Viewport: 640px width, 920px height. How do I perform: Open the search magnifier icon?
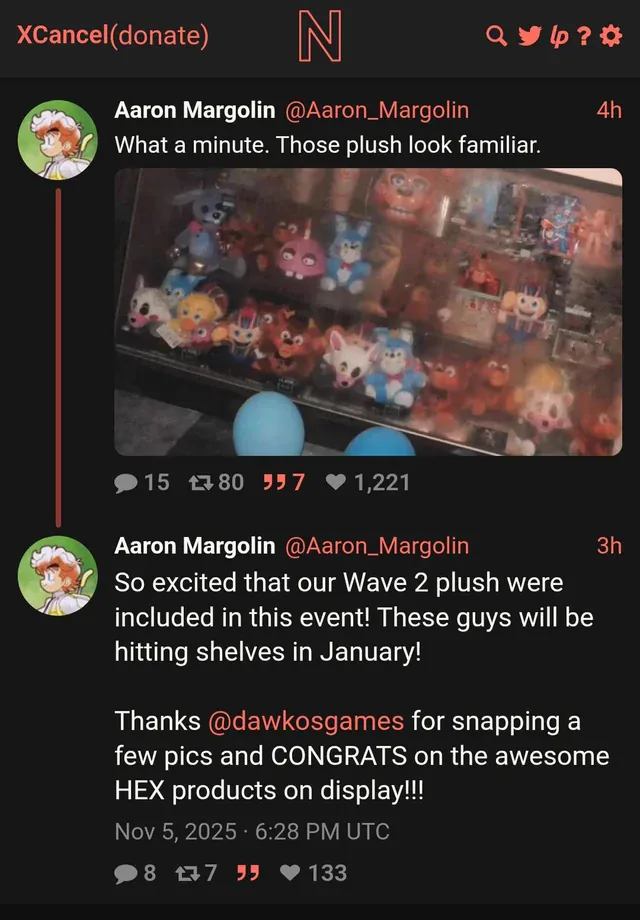click(496, 36)
